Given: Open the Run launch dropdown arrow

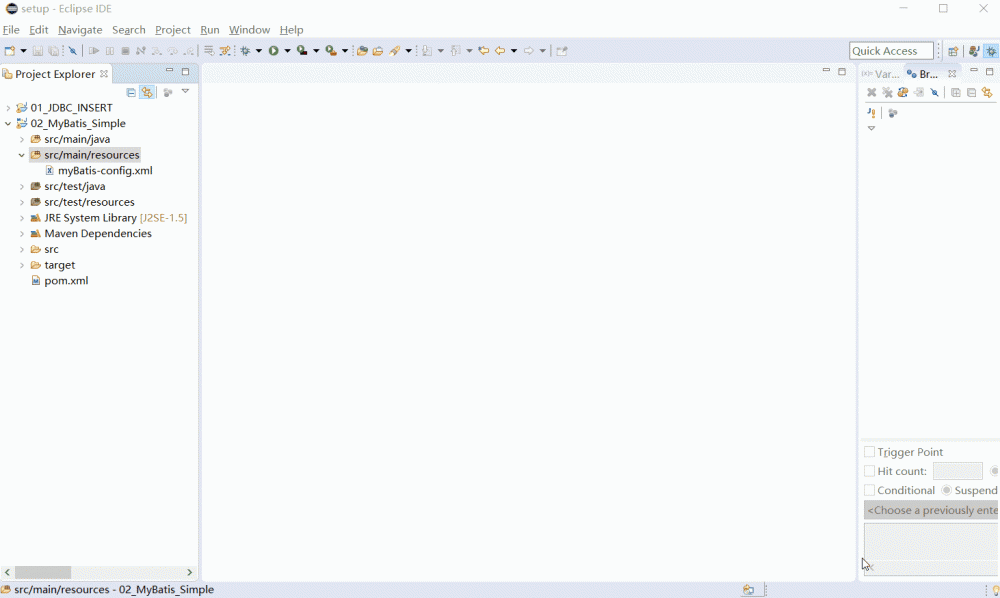Looking at the screenshot, I should click(x=287, y=51).
